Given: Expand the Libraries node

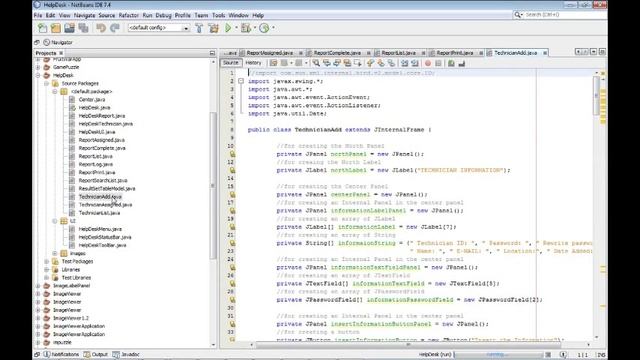Looking at the screenshot, I should point(47,269).
